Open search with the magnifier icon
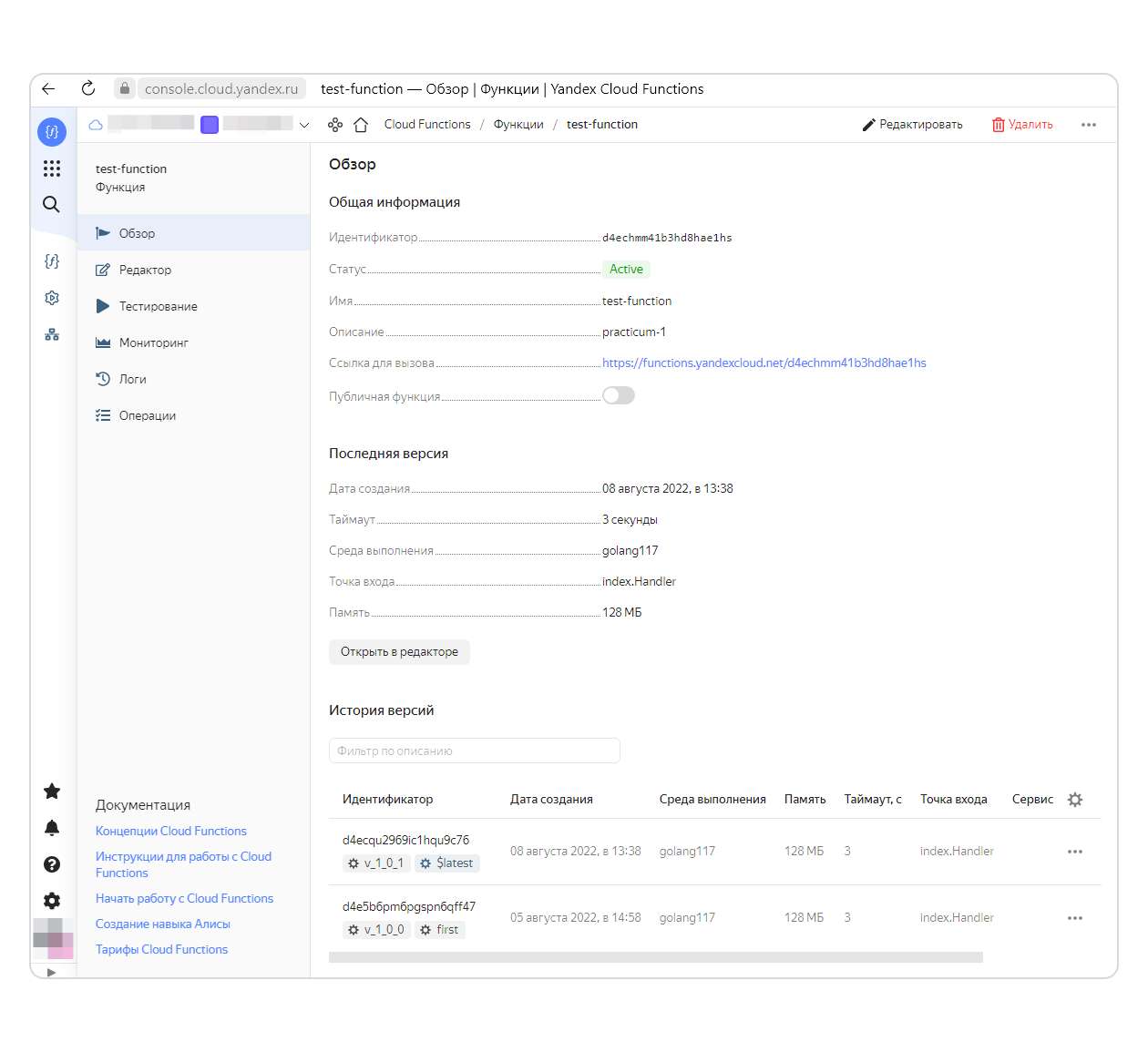Viewport: 1148px width, 1052px height. pos(52,204)
